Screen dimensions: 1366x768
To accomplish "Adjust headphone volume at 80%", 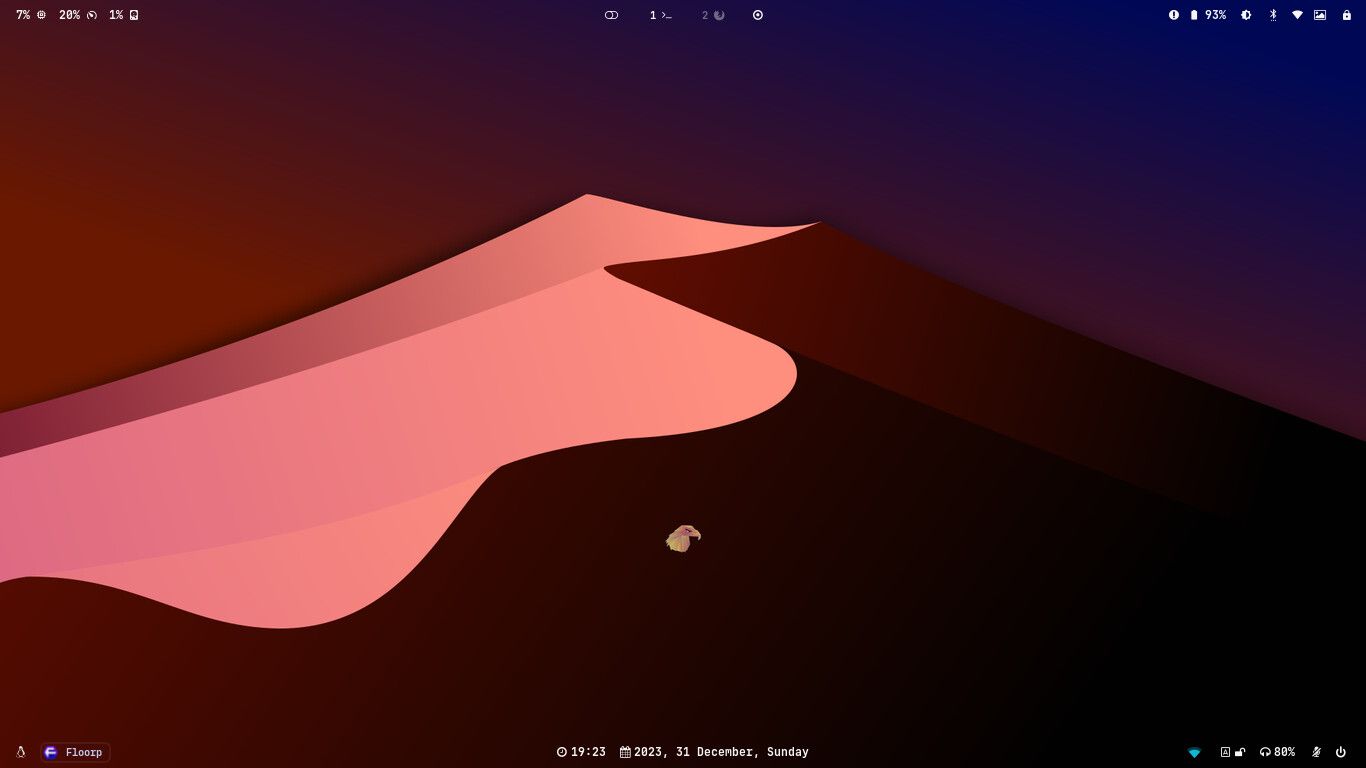I will coord(1275,752).
